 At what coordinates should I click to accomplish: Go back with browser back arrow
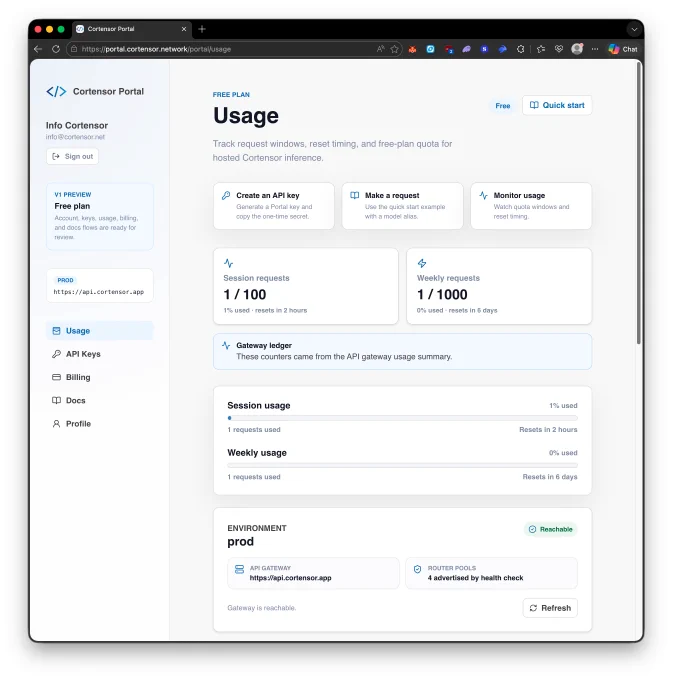pyautogui.click(x=38, y=49)
